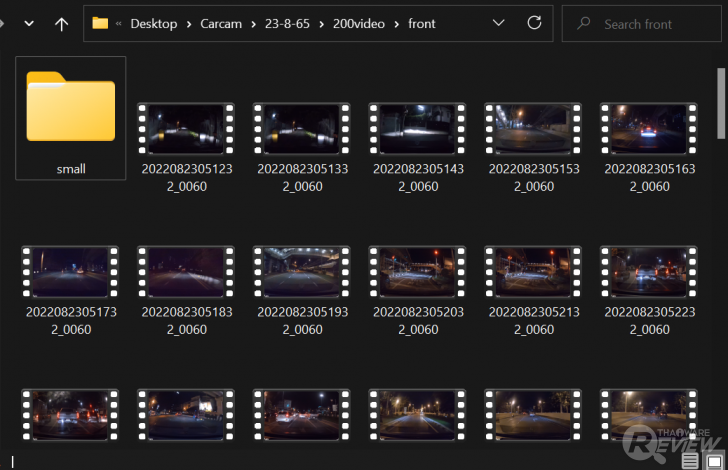Expand the chevron after Desktop
Viewport: 728px width, 470px height.
click(189, 24)
